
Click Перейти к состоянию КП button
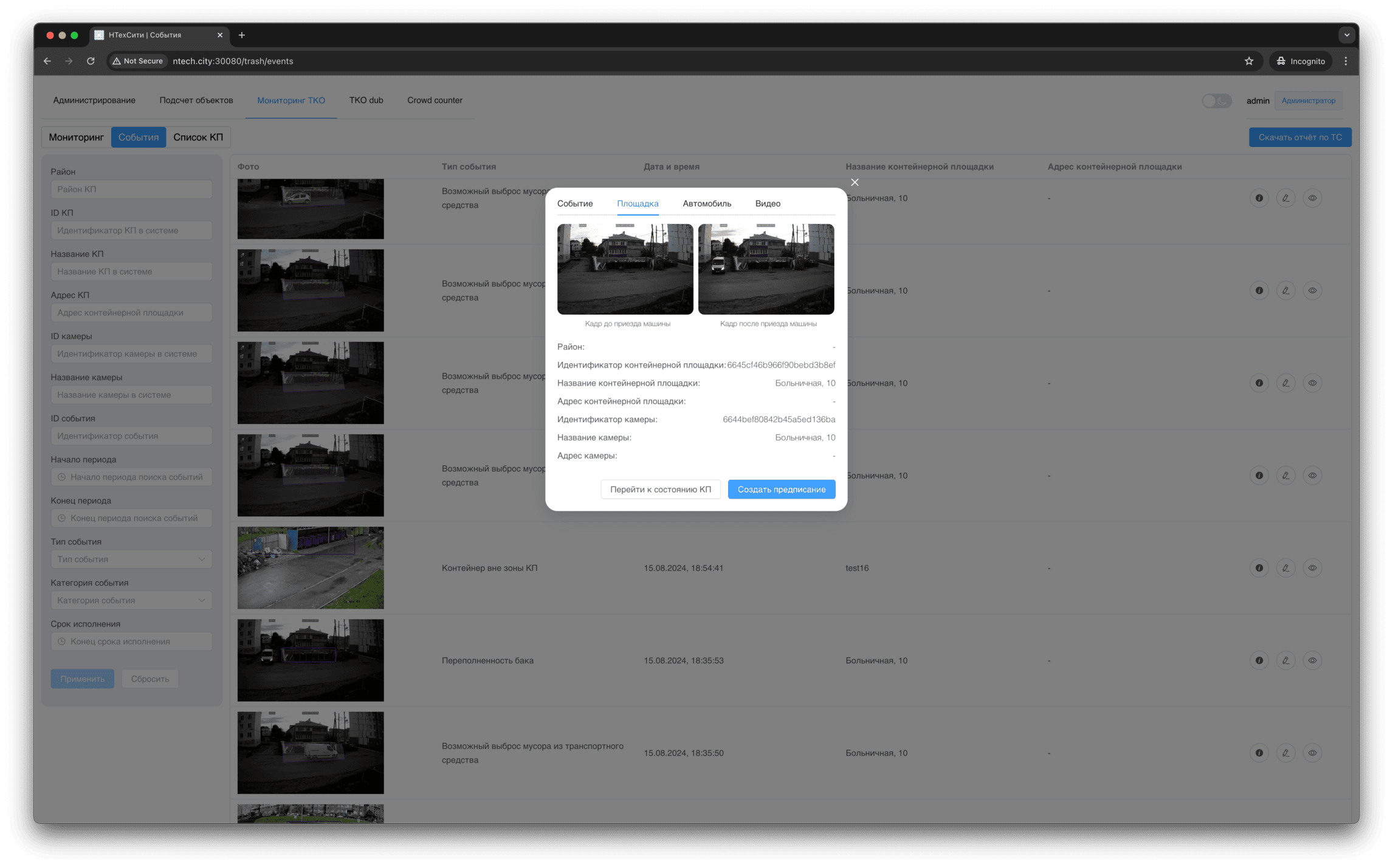[660, 489]
